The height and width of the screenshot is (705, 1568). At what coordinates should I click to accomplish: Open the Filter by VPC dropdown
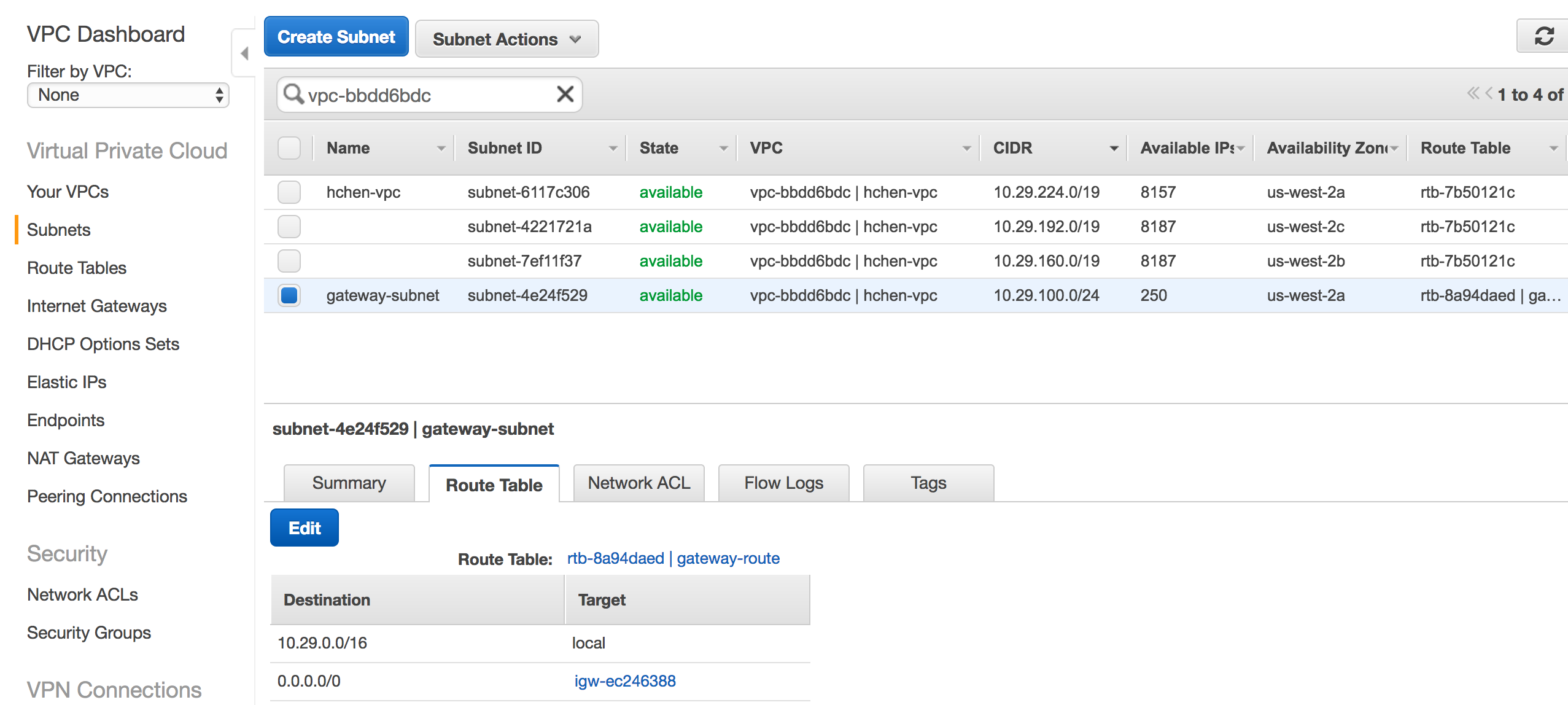(128, 95)
